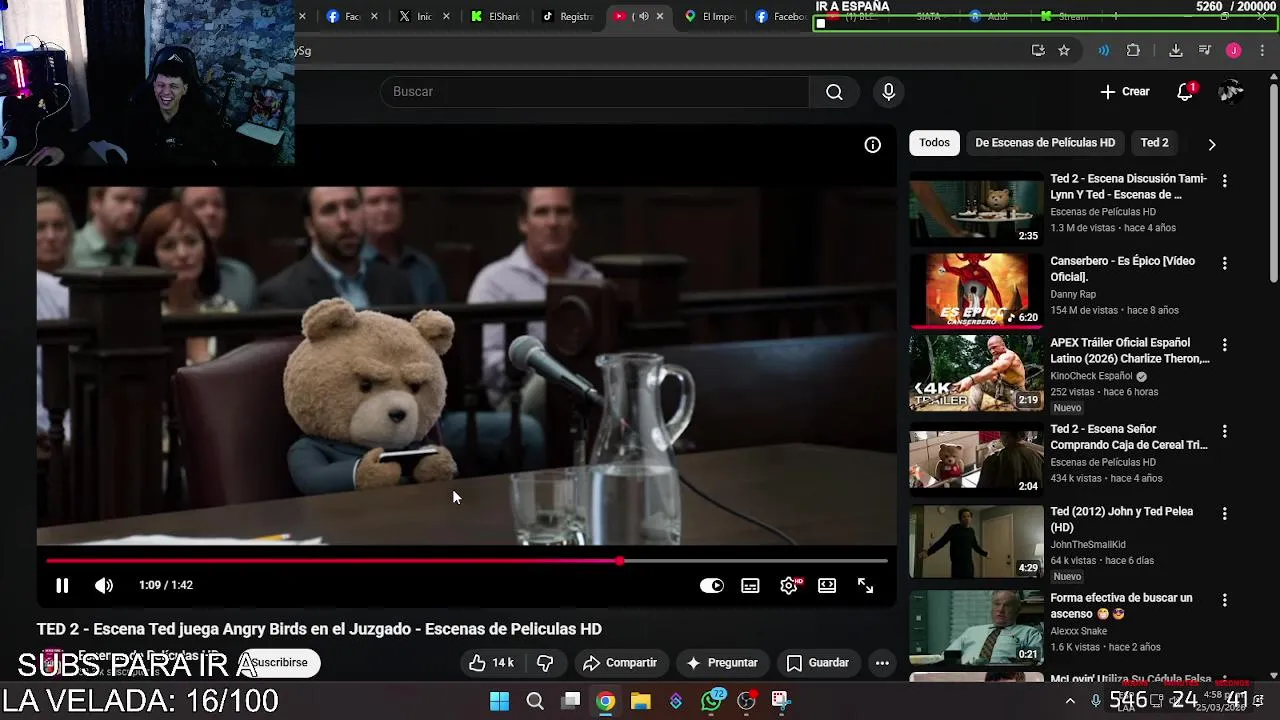Open Chrome profile avatar J
The height and width of the screenshot is (720, 1280).
(1234, 51)
